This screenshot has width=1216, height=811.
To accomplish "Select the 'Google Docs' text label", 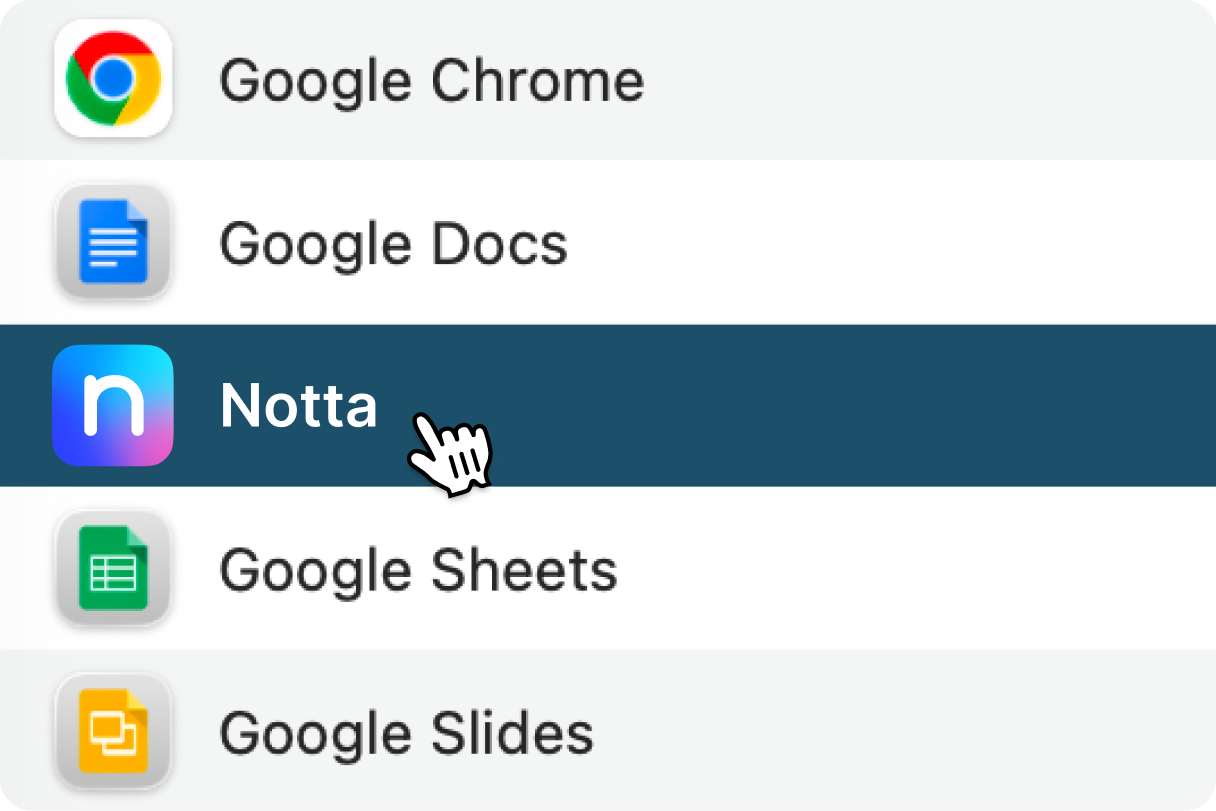I will (393, 243).
